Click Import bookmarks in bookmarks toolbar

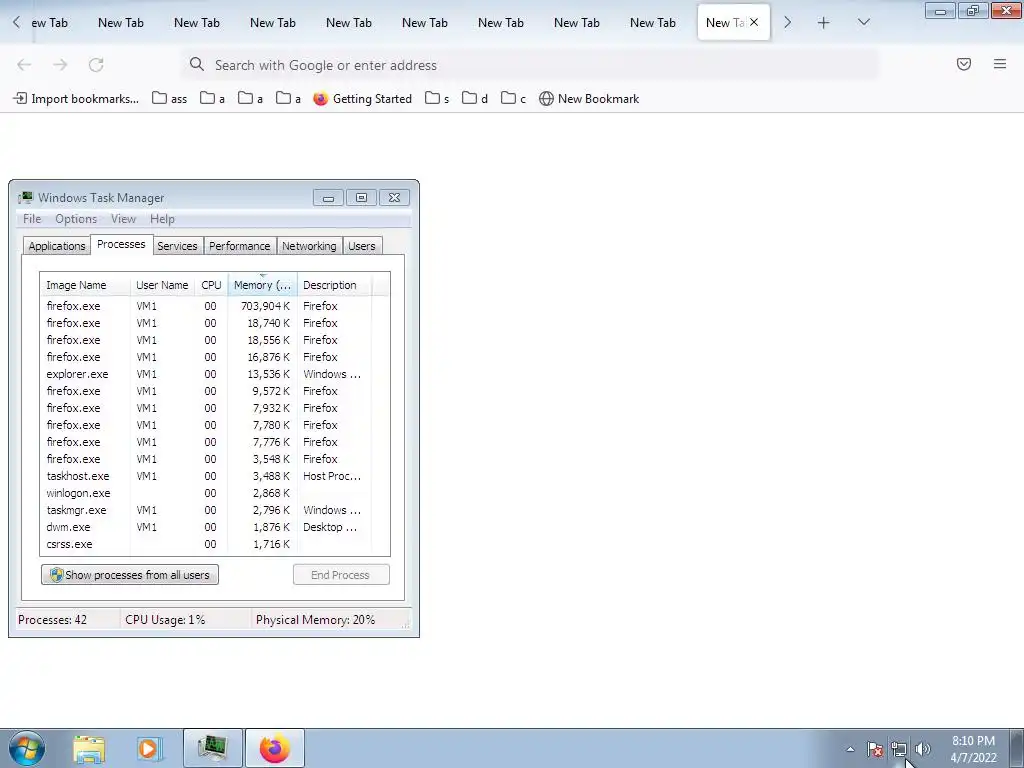click(76, 99)
